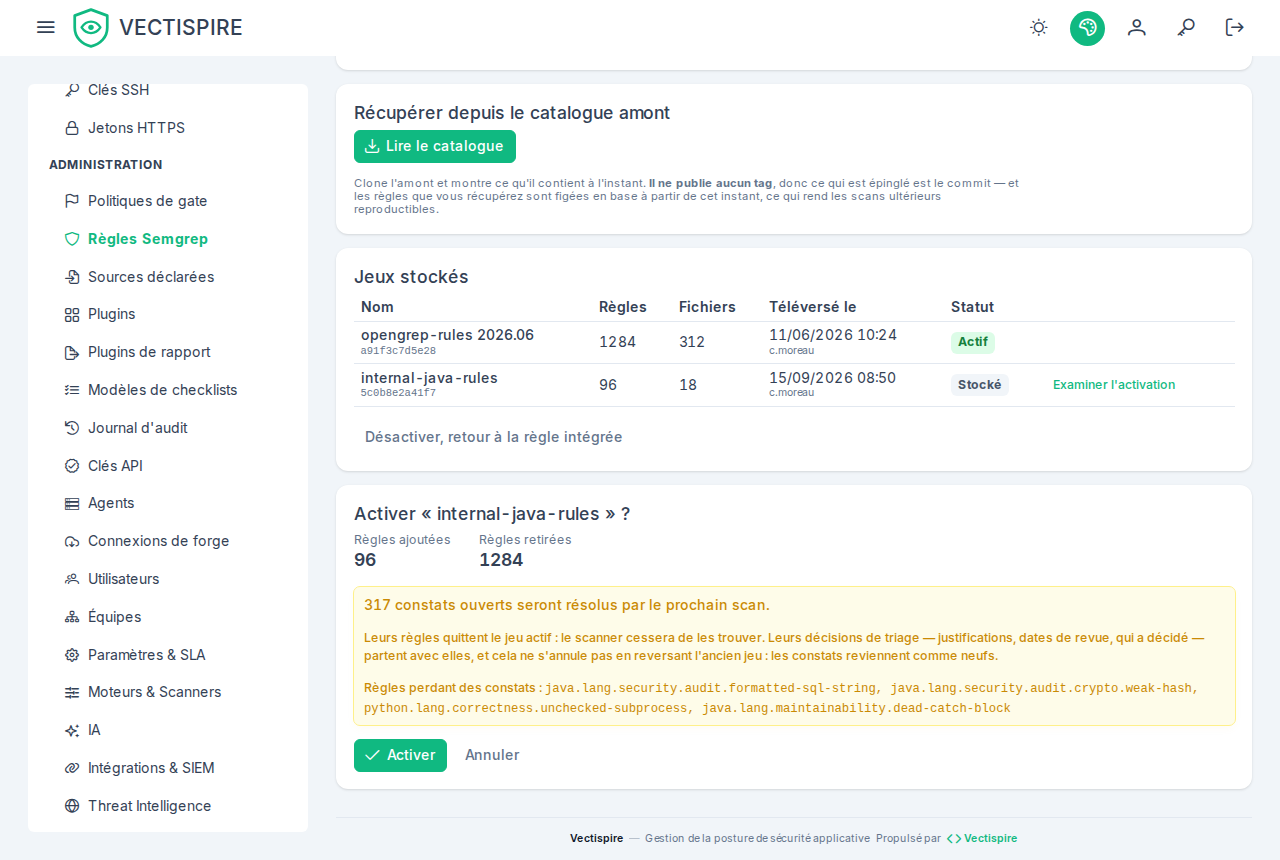Image resolution: width=1280 pixels, height=860 pixels.
Task: Click the Agents server icon
Action: pyautogui.click(x=72, y=503)
